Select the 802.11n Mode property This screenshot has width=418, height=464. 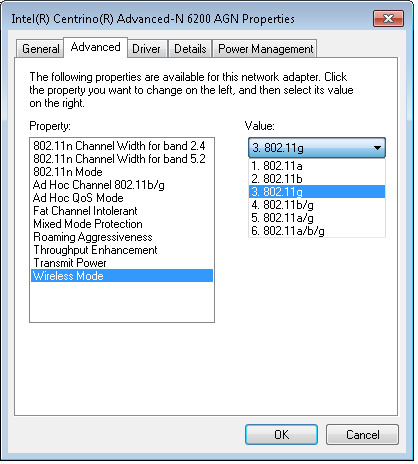[122, 172]
